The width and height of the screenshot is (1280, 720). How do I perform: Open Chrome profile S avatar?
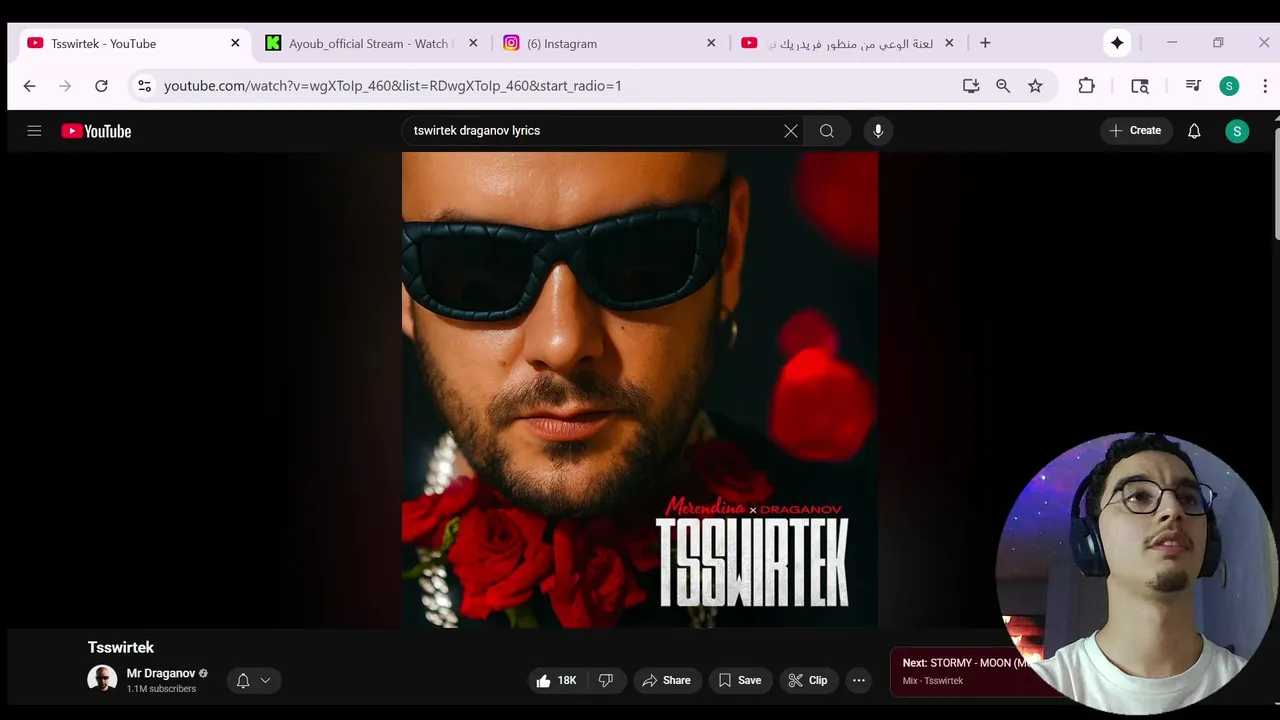pos(1229,86)
